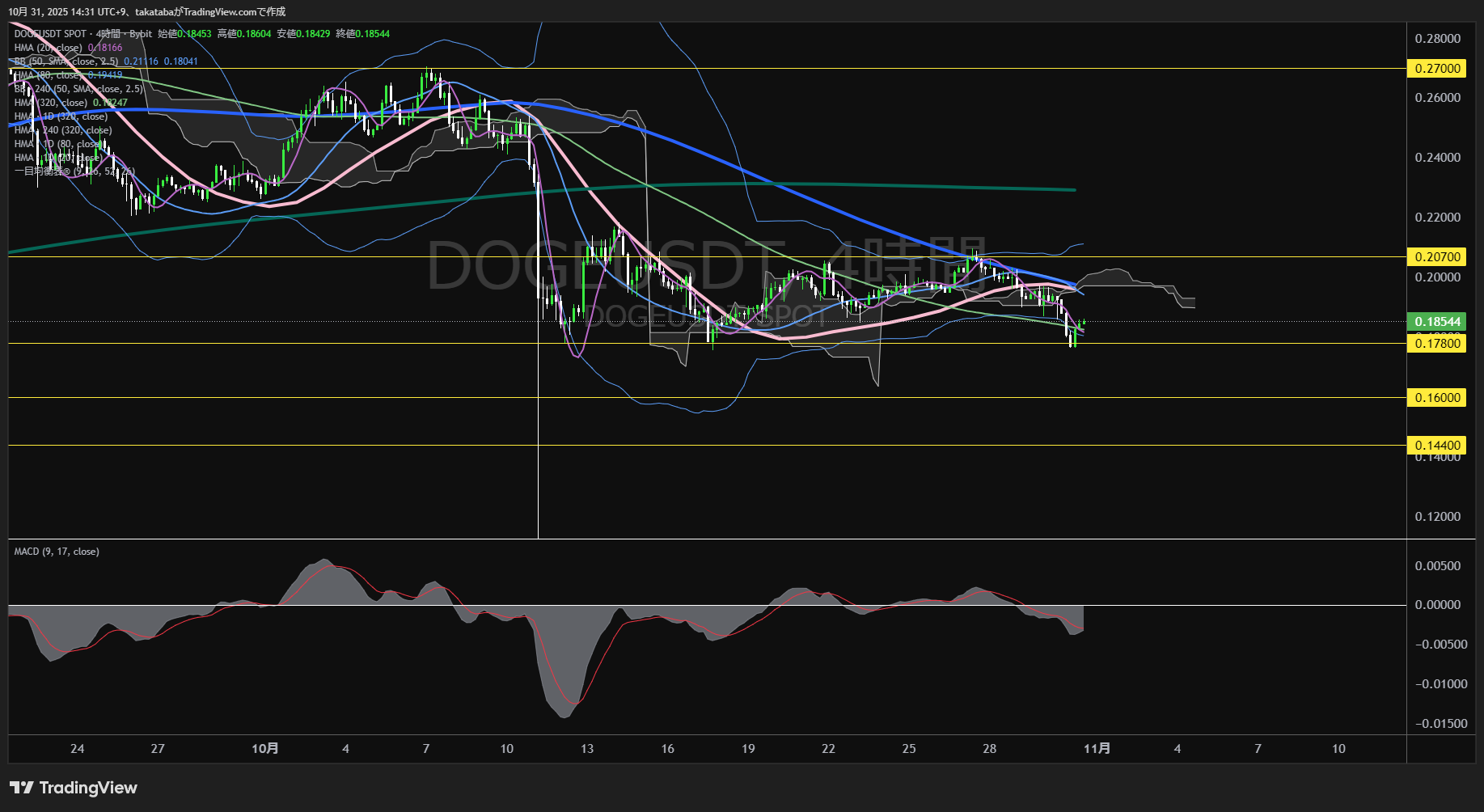Select the Ichimoku (9, 26, 52, 26) legend entry
This screenshot has width=1484, height=812.
(73, 171)
